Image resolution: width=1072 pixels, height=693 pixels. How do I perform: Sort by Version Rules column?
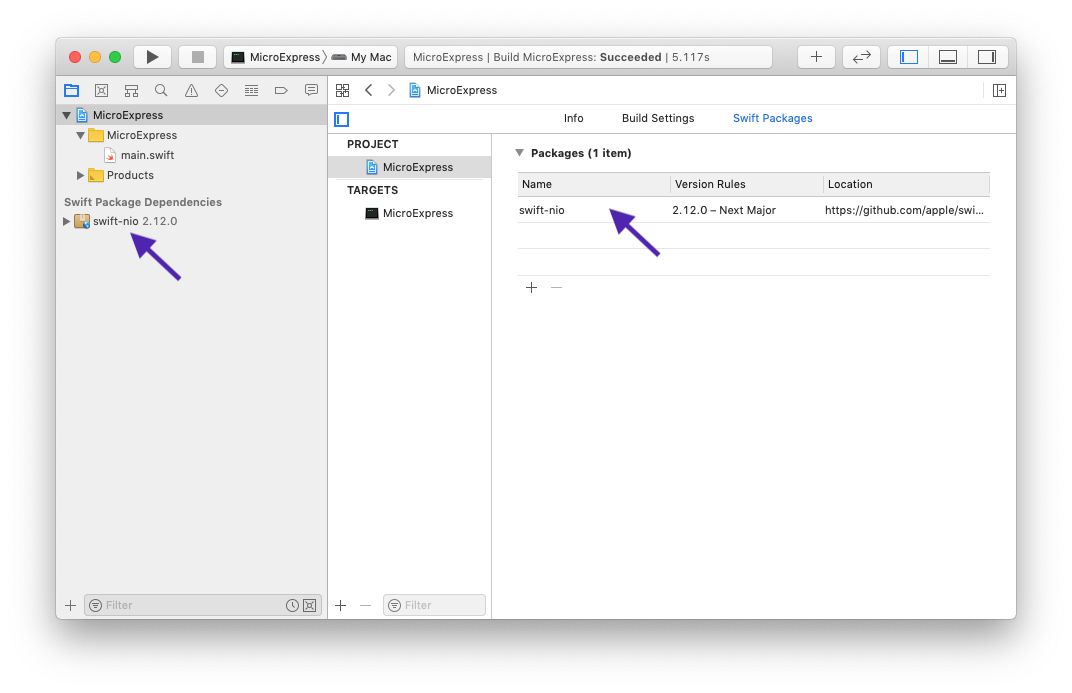747,185
